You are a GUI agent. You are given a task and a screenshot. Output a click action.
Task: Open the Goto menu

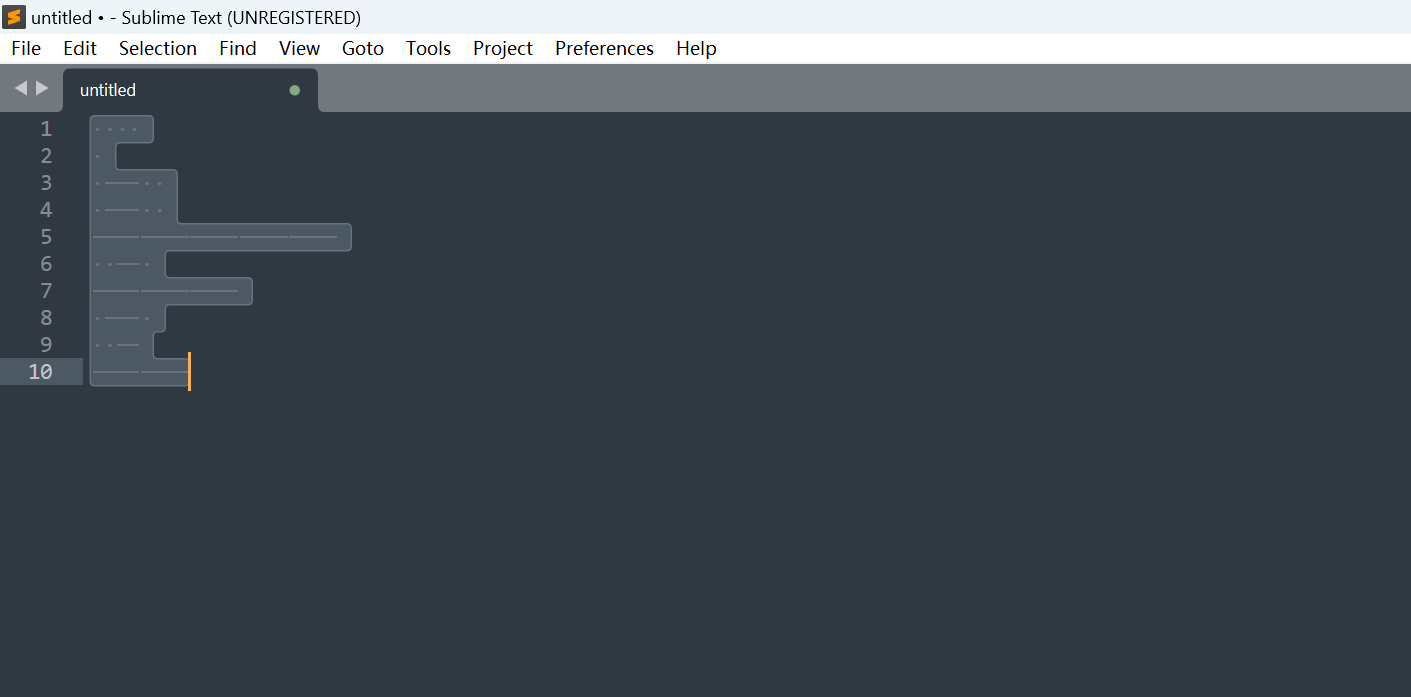pos(363,48)
